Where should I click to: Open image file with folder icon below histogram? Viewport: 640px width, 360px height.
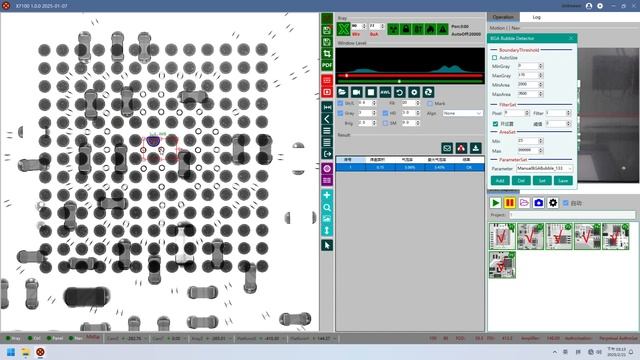(342, 92)
